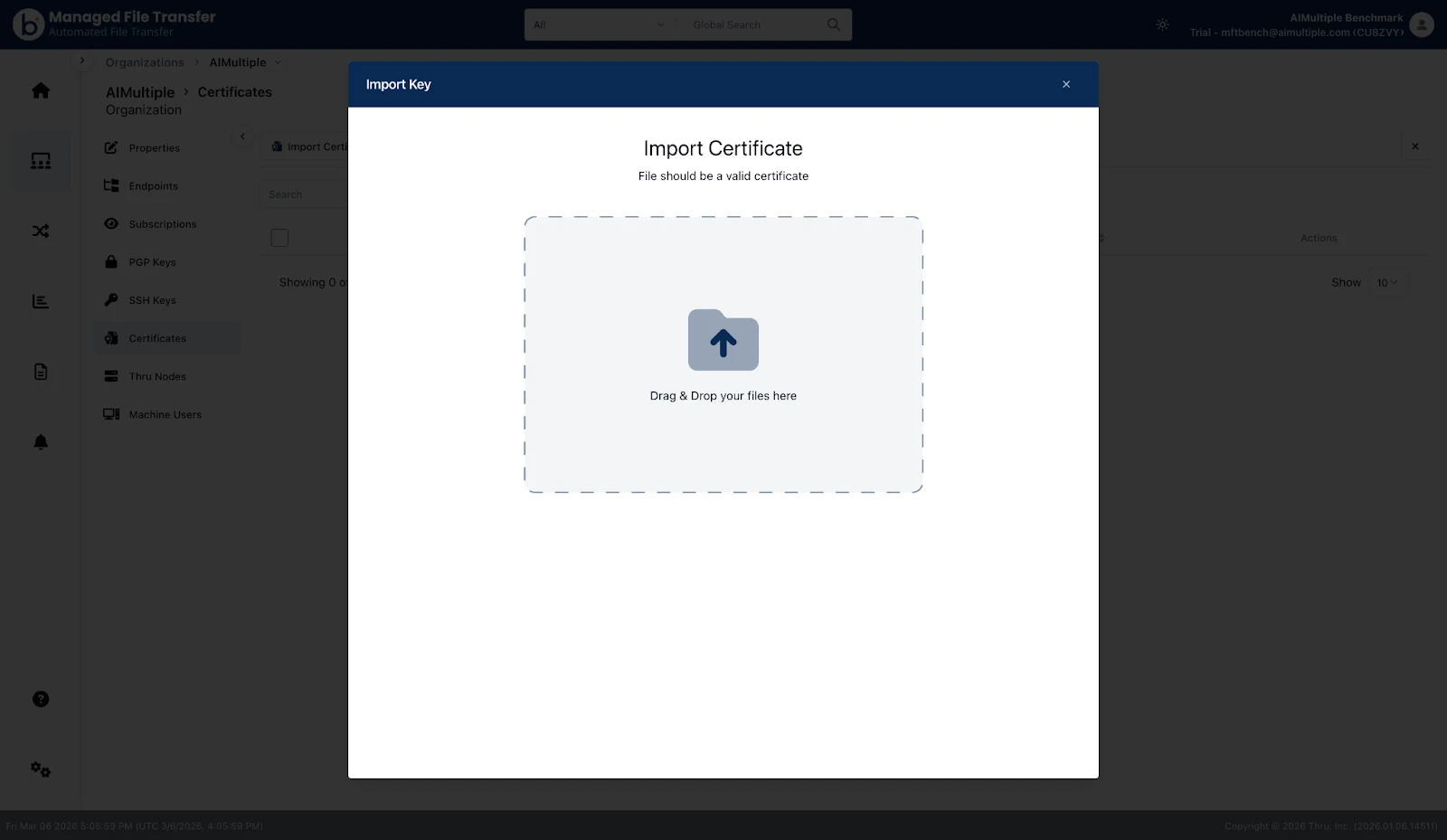This screenshot has width=1447, height=840.
Task: Open the Home icon in left rail
Action: (41, 90)
